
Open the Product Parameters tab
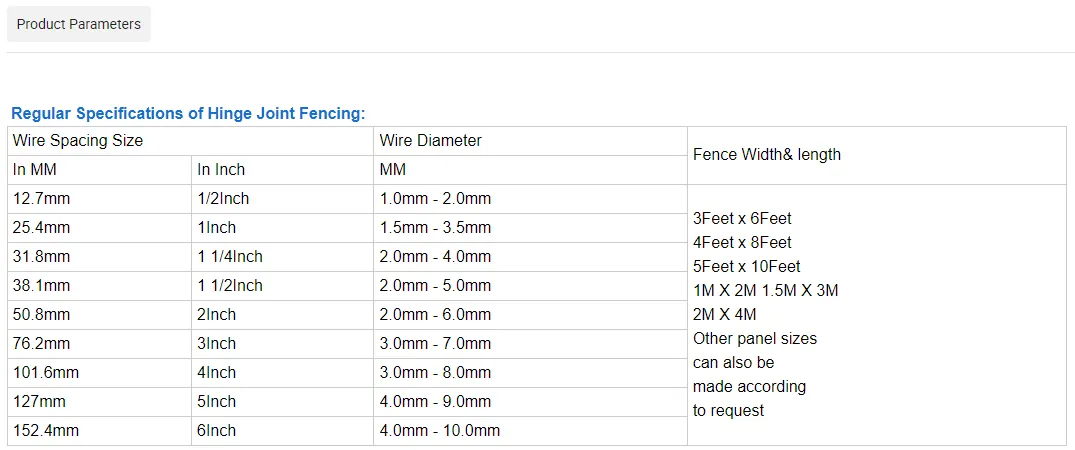(x=79, y=24)
